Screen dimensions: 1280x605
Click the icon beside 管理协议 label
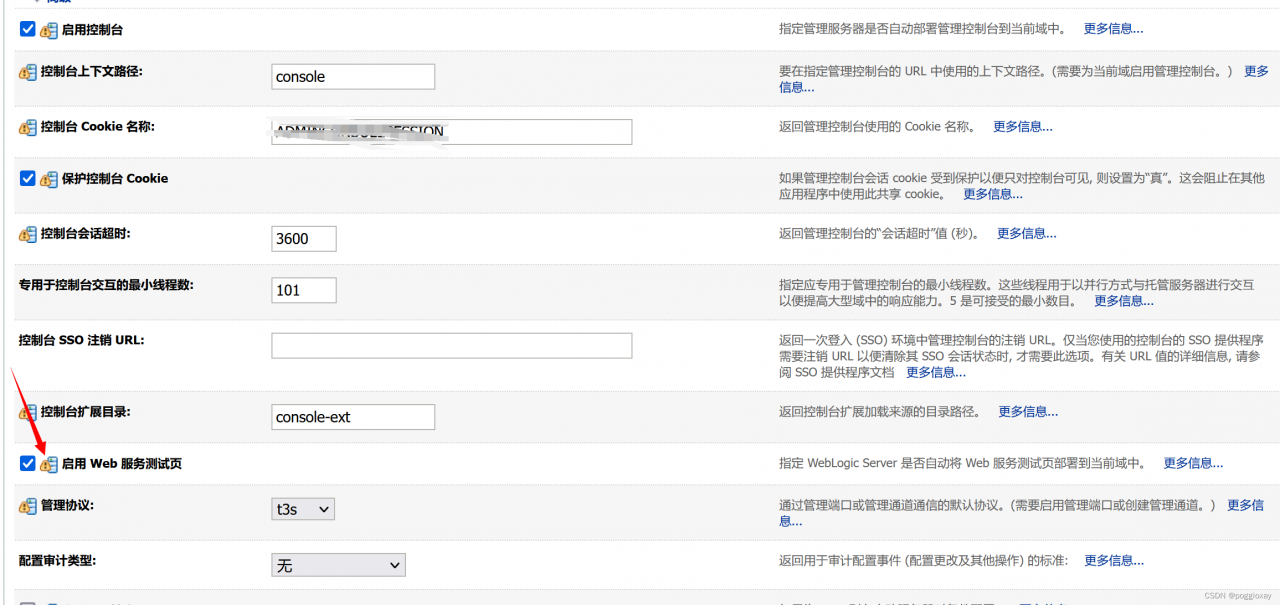click(28, 506)
